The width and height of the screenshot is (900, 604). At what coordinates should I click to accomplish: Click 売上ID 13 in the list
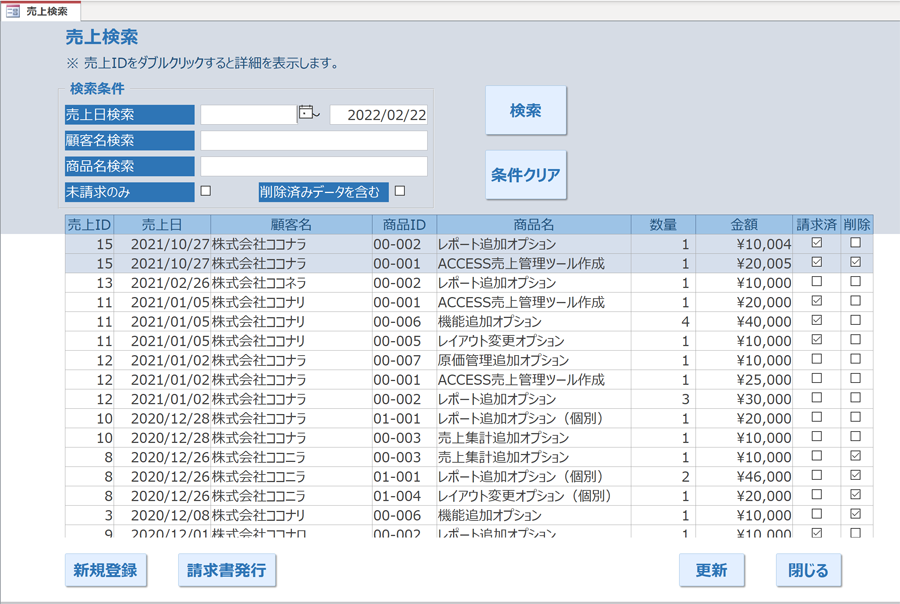pos(90,283)
